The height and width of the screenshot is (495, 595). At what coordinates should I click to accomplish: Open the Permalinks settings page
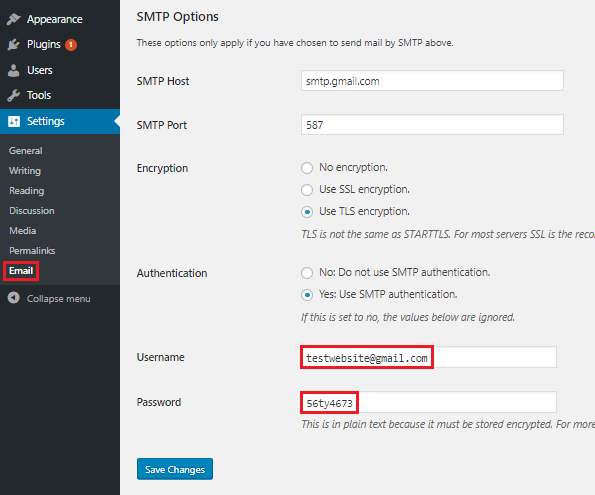(32, 251)
